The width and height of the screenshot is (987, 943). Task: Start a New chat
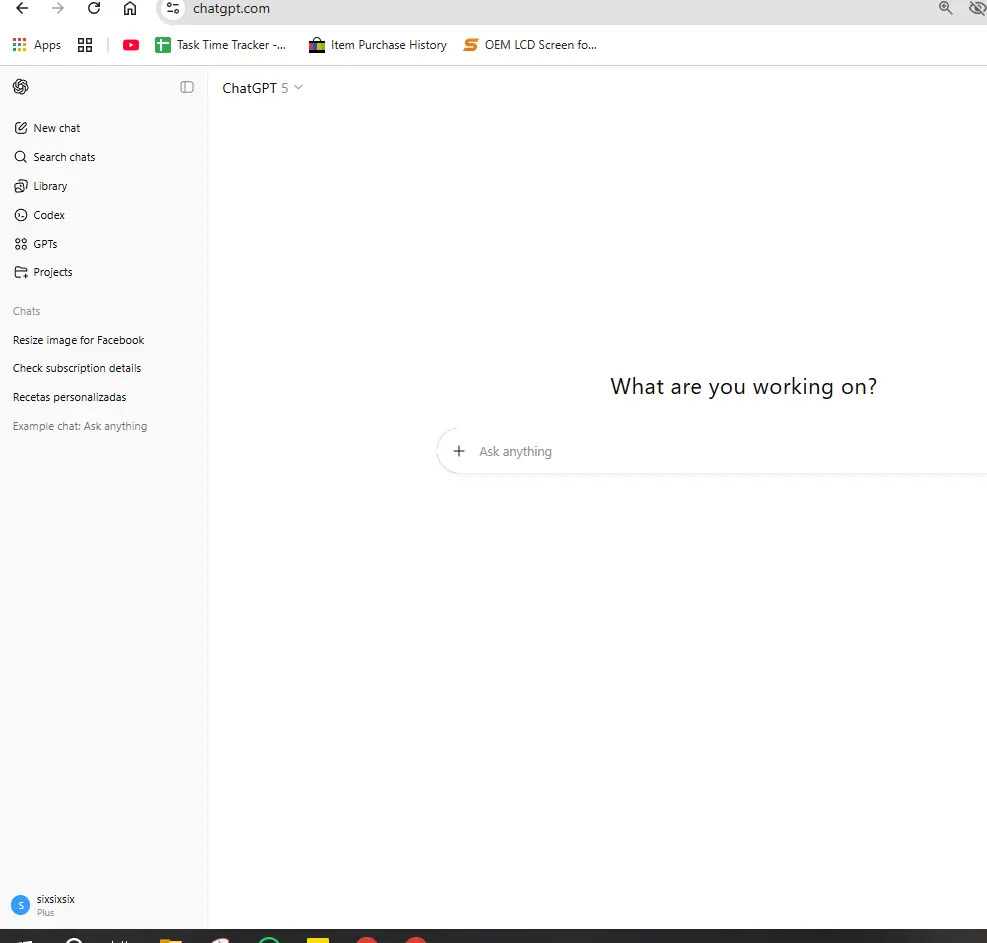click(48, 128)
